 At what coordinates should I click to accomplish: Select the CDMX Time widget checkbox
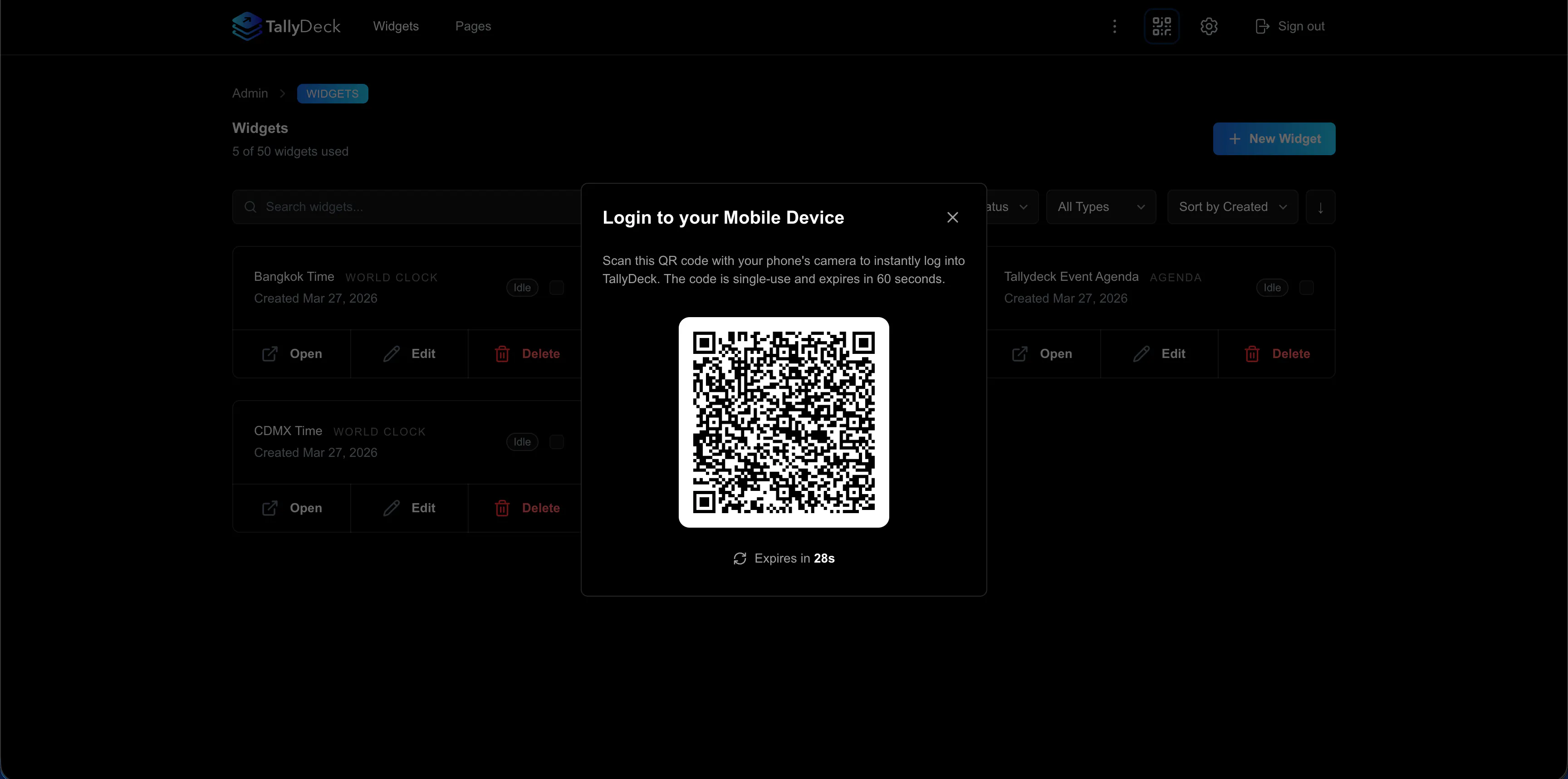tap(556, 442)
